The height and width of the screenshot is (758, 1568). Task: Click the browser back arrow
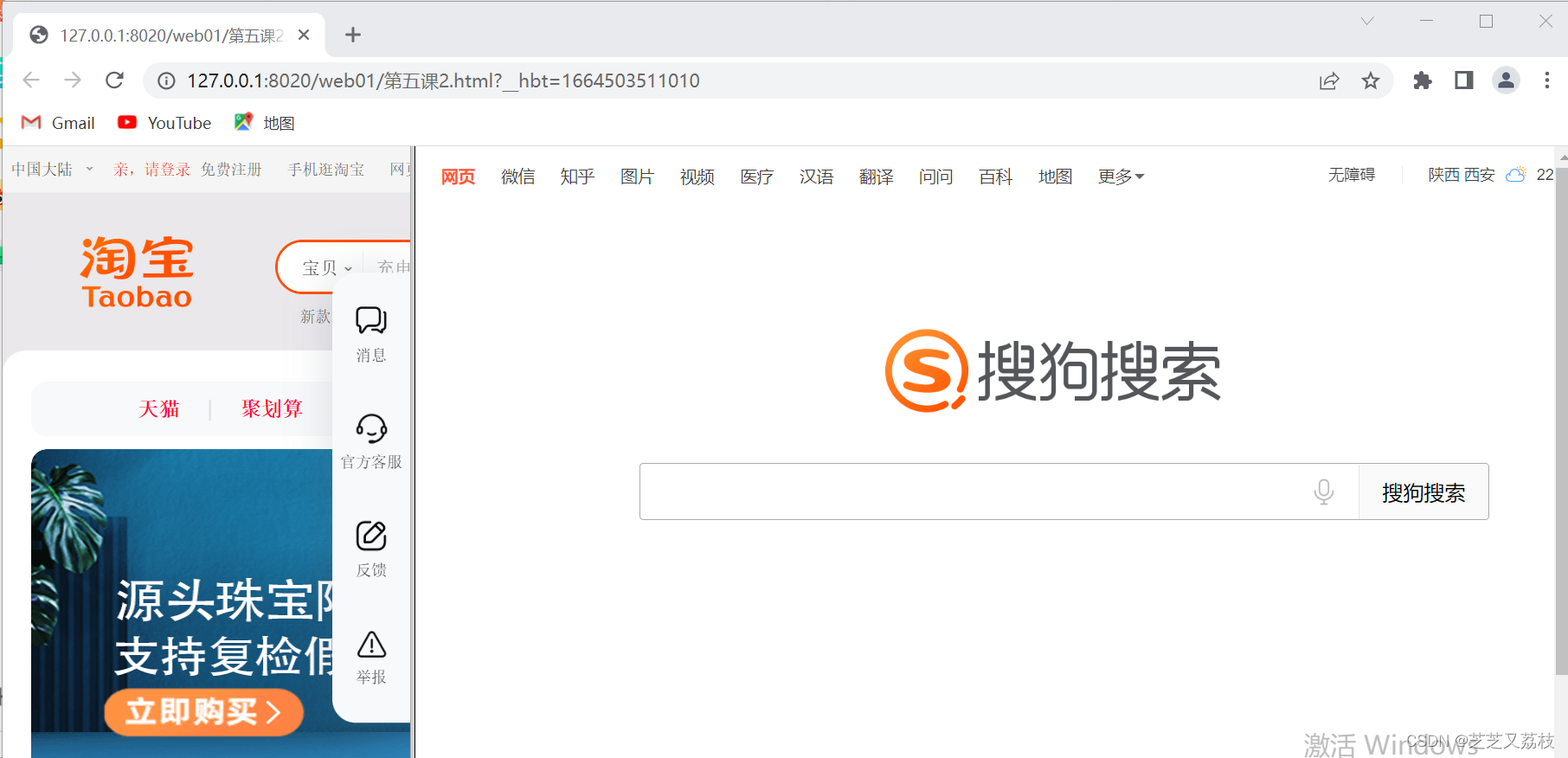coord(31,80)
